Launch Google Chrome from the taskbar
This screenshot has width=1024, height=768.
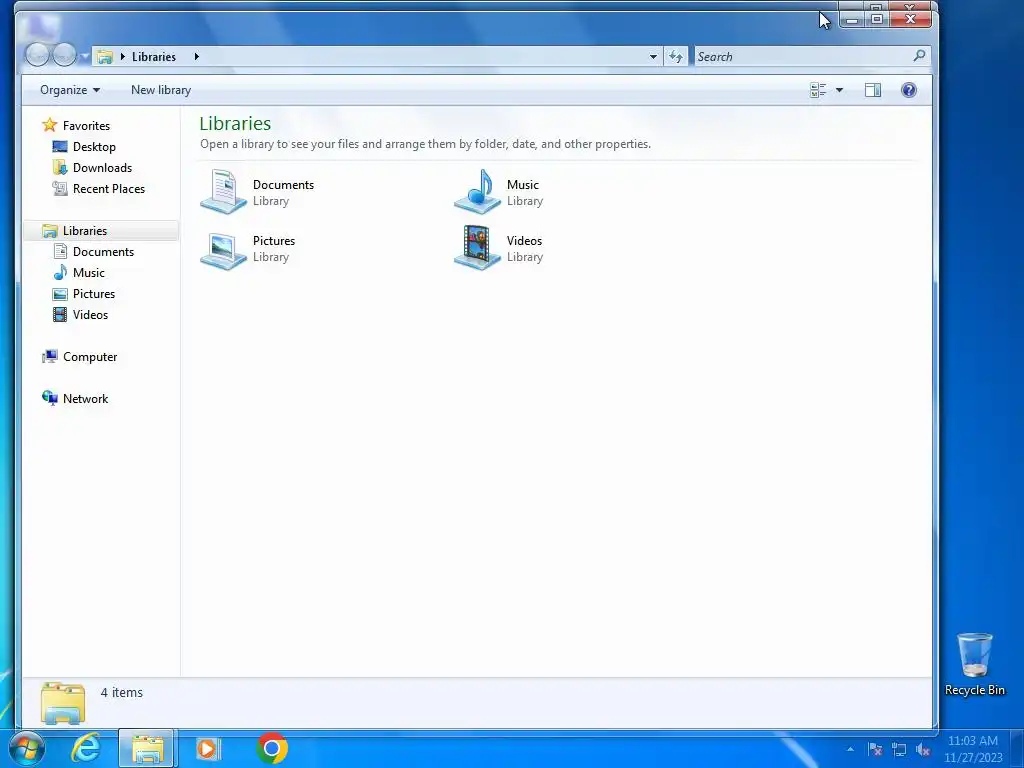click(272, 748)
